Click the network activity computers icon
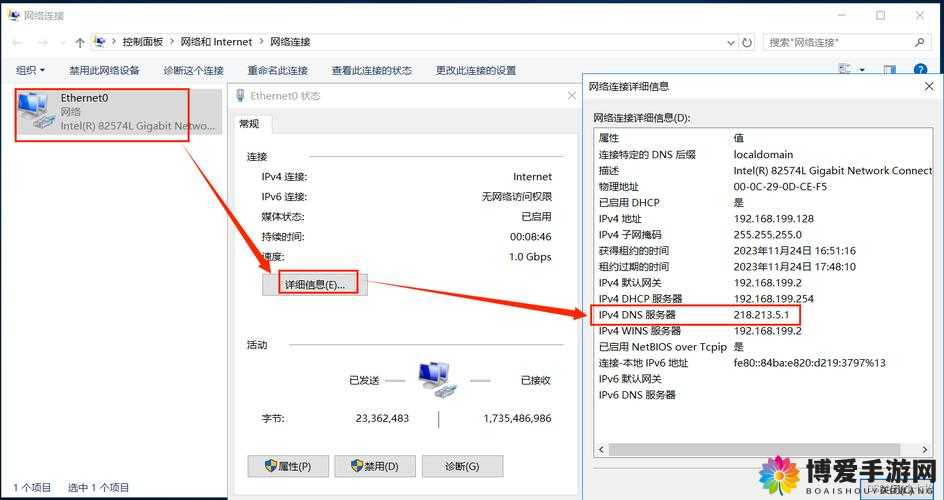The height and width of the screenshot is (500, 944). [x=438, y=380]
